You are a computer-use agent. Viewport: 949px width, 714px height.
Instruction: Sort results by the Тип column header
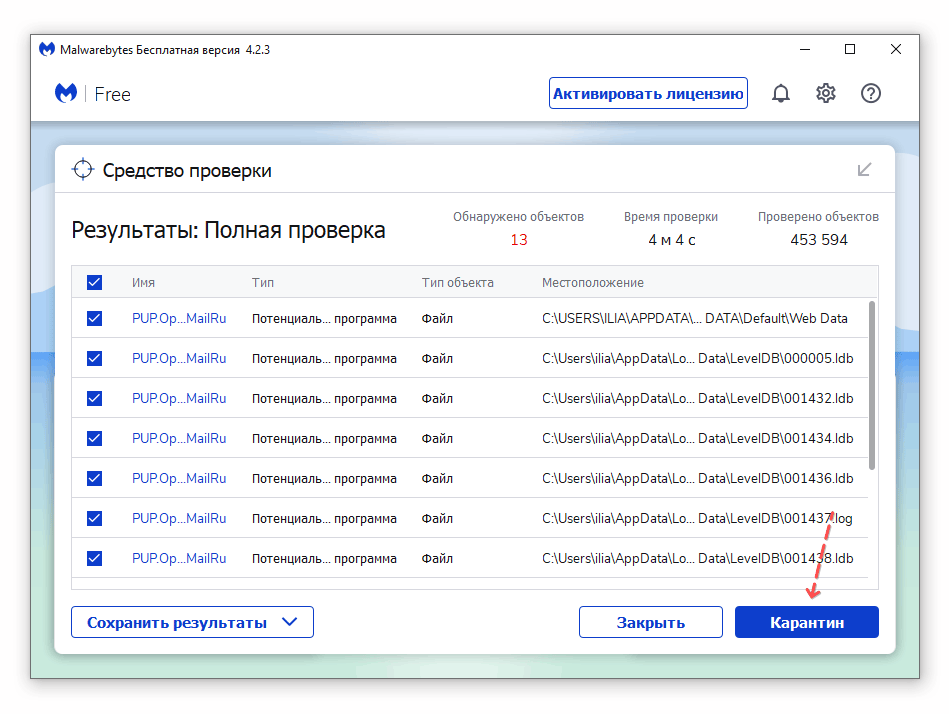(262, 283)
